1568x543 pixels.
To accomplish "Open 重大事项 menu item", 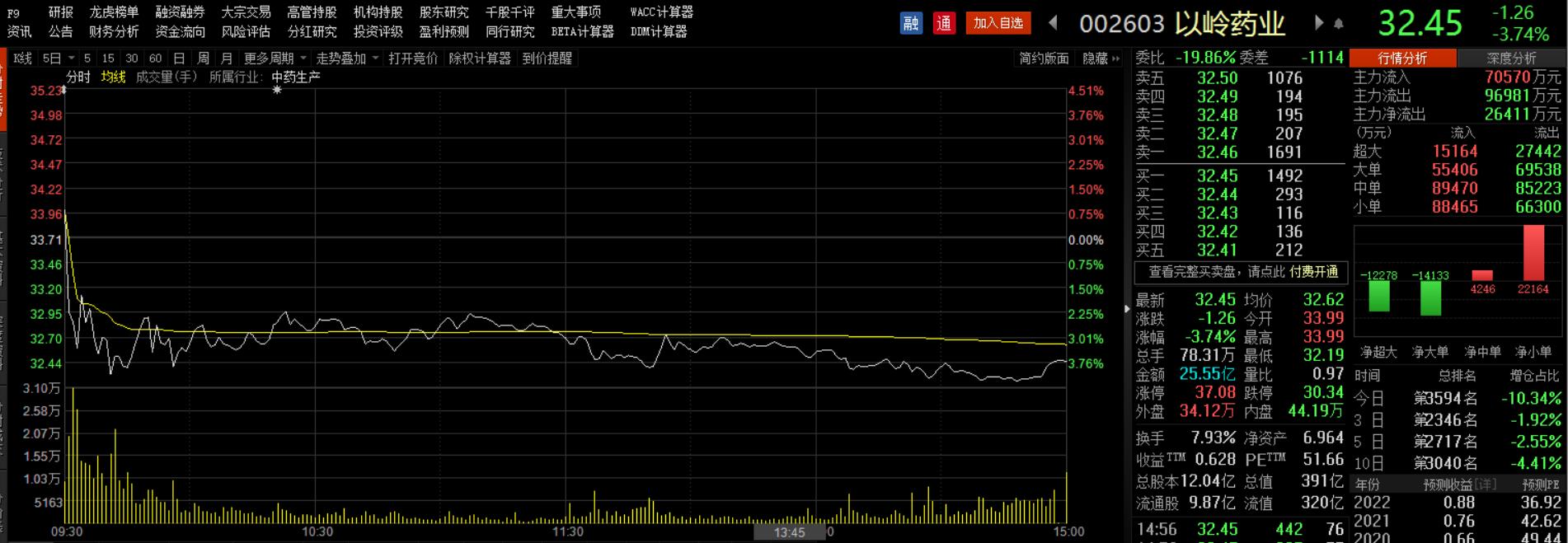I will coord(575,12).
